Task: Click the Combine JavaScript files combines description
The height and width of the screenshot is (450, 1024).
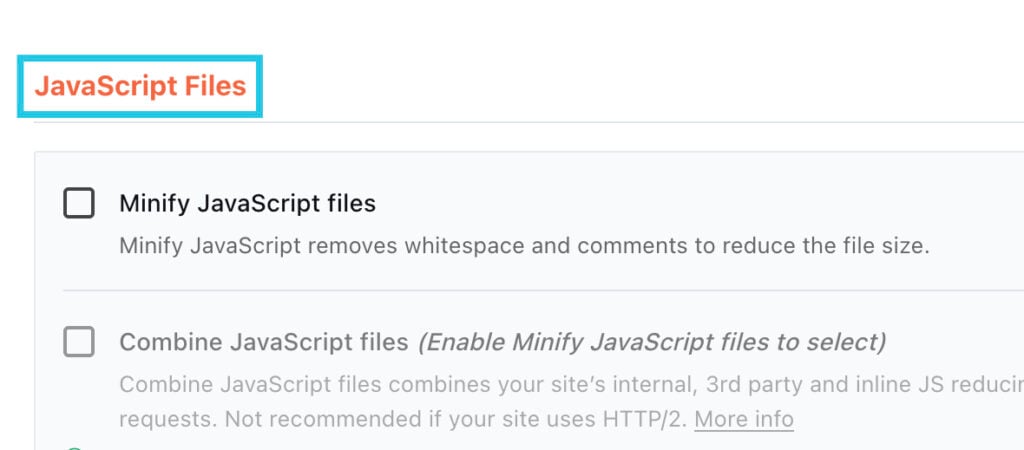Action: (x=571, y=401)
